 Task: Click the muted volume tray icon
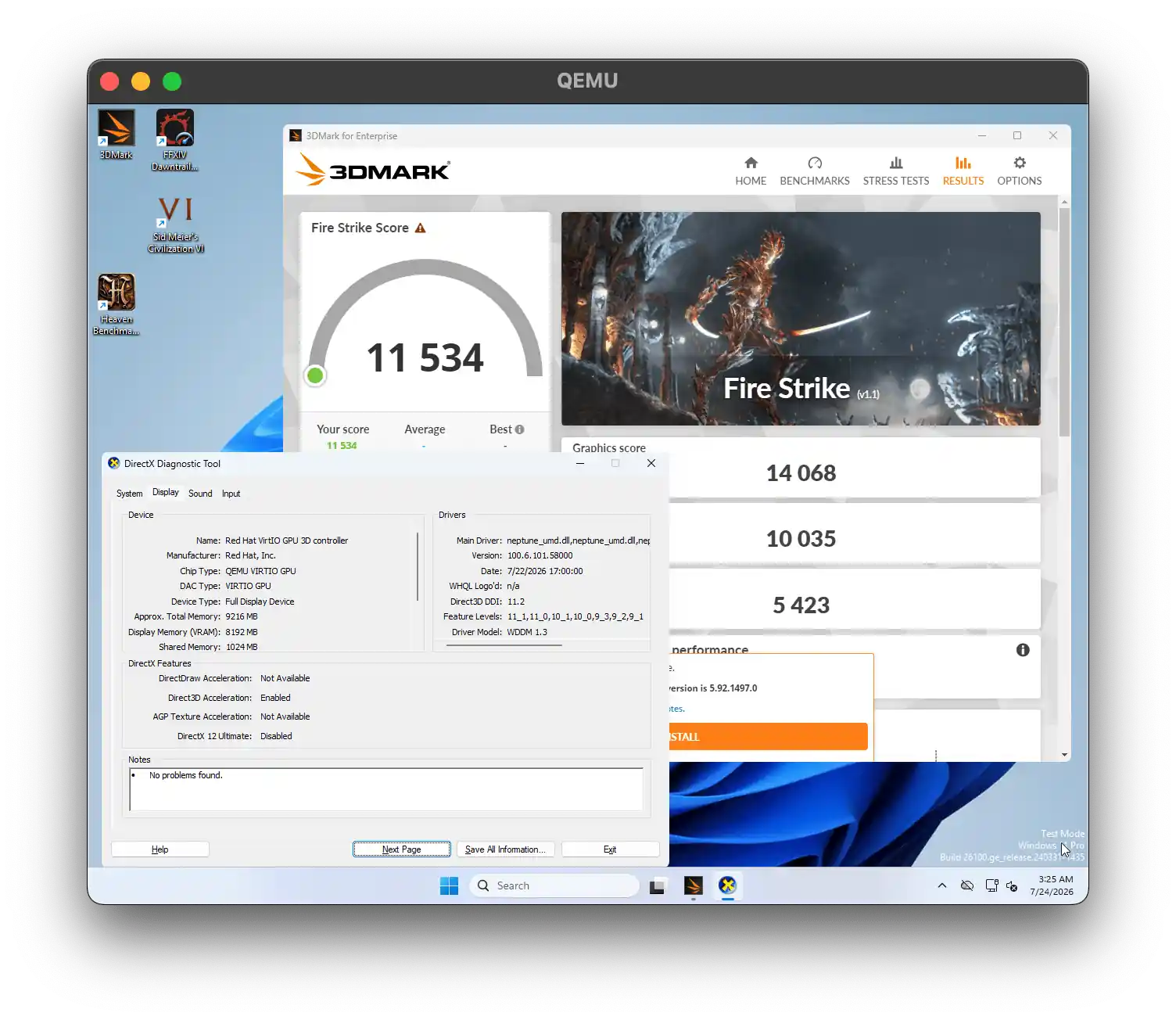tap(1012, 886)
